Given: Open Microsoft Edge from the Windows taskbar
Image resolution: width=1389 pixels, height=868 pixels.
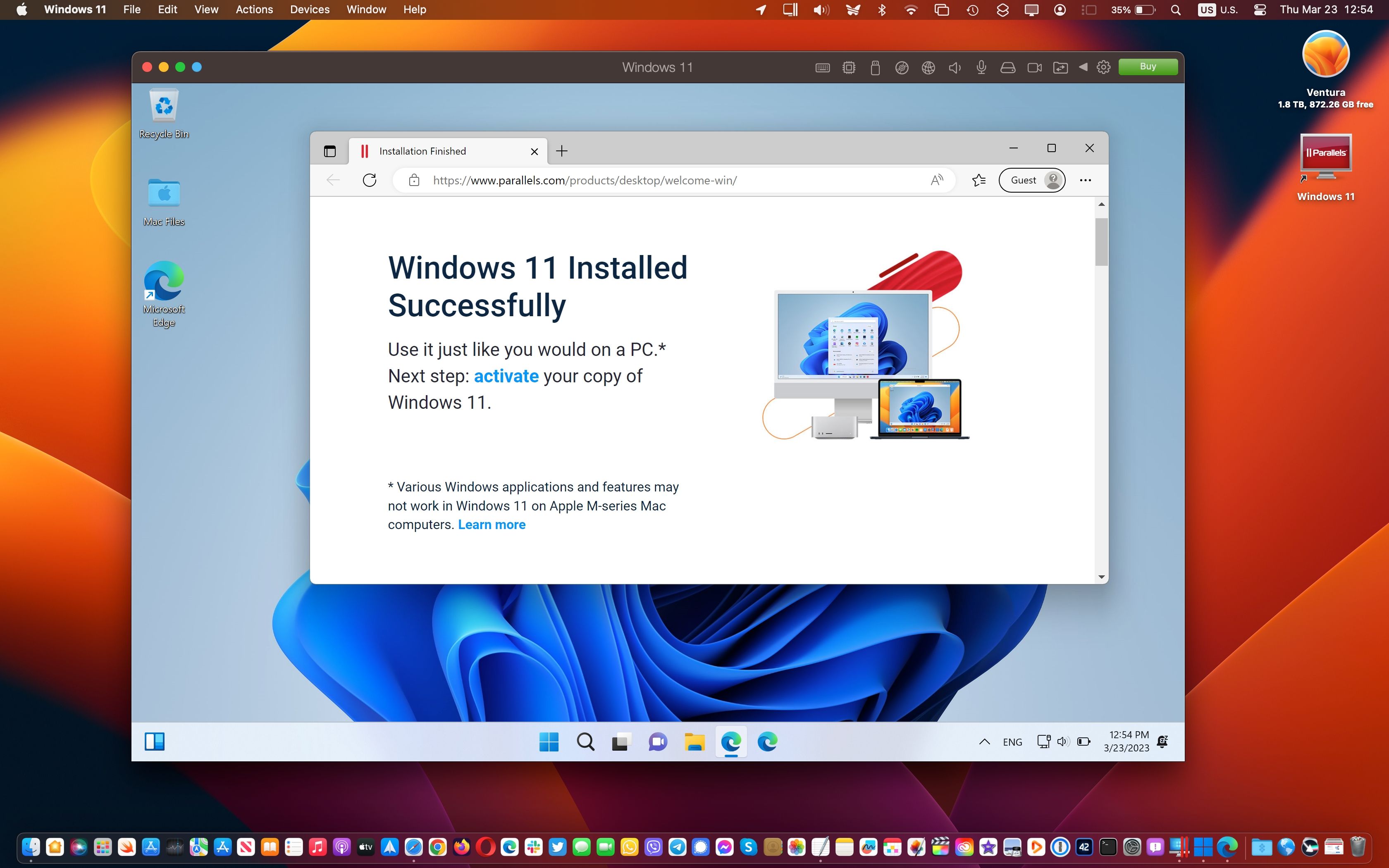Looking at the screenshot, I should 731,742.
